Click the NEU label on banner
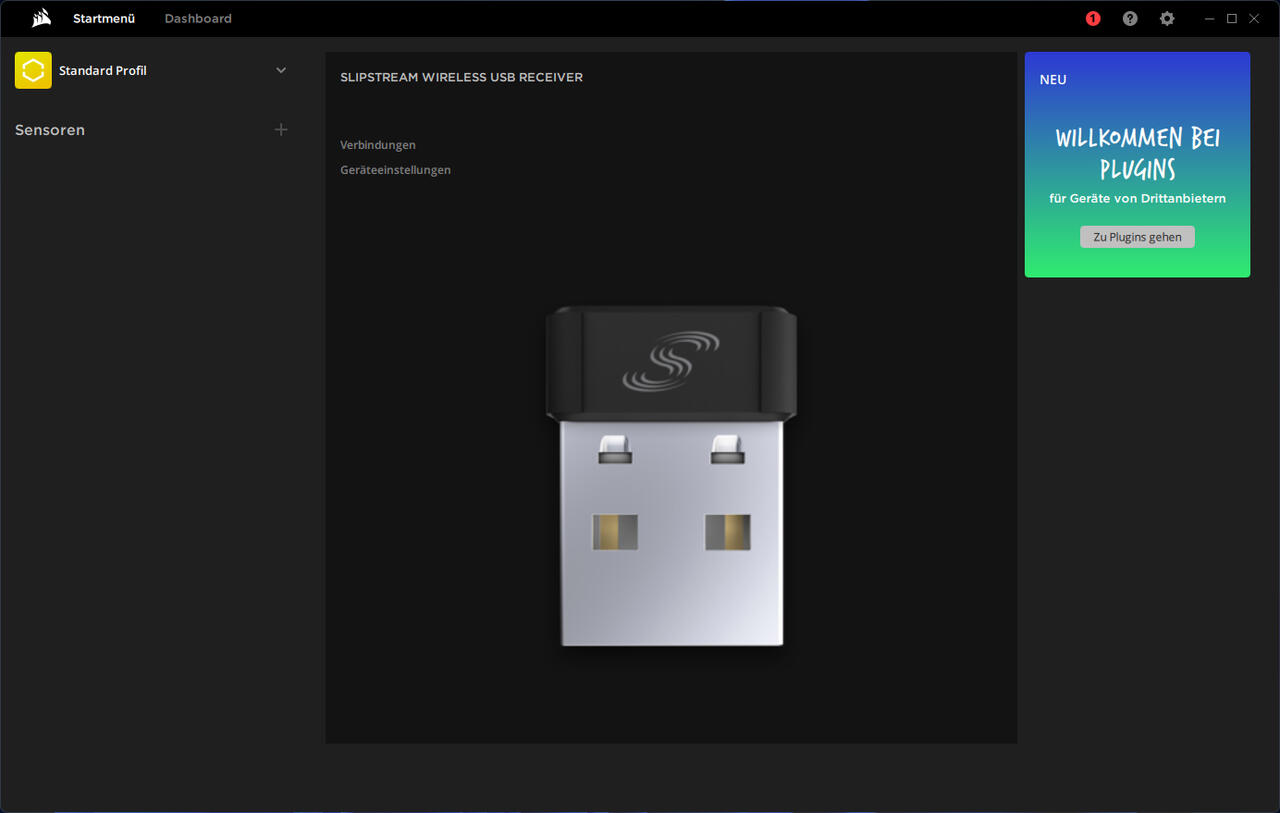This screenshot has height=813, width=1280. pyautogui.click(x=1053, y=80)
